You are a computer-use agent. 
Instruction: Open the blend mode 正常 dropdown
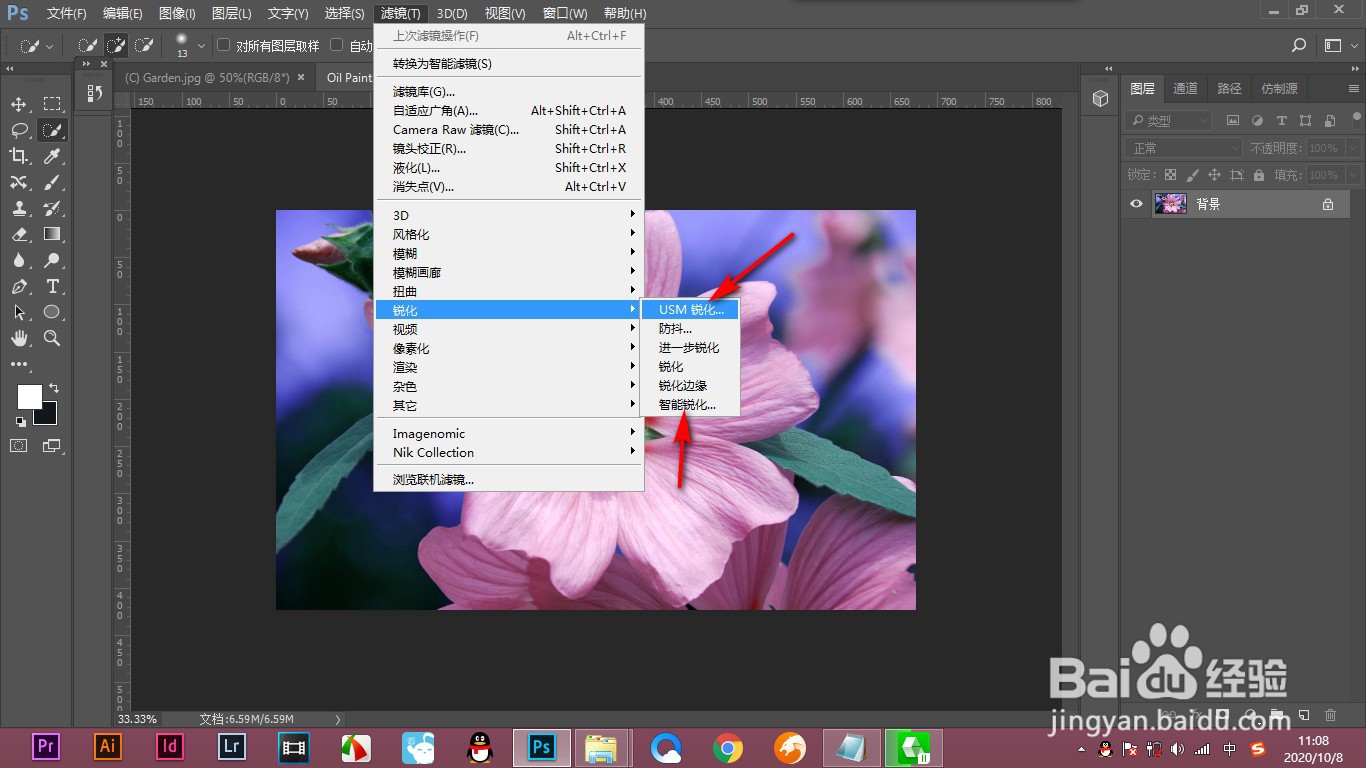point(1184,148)
